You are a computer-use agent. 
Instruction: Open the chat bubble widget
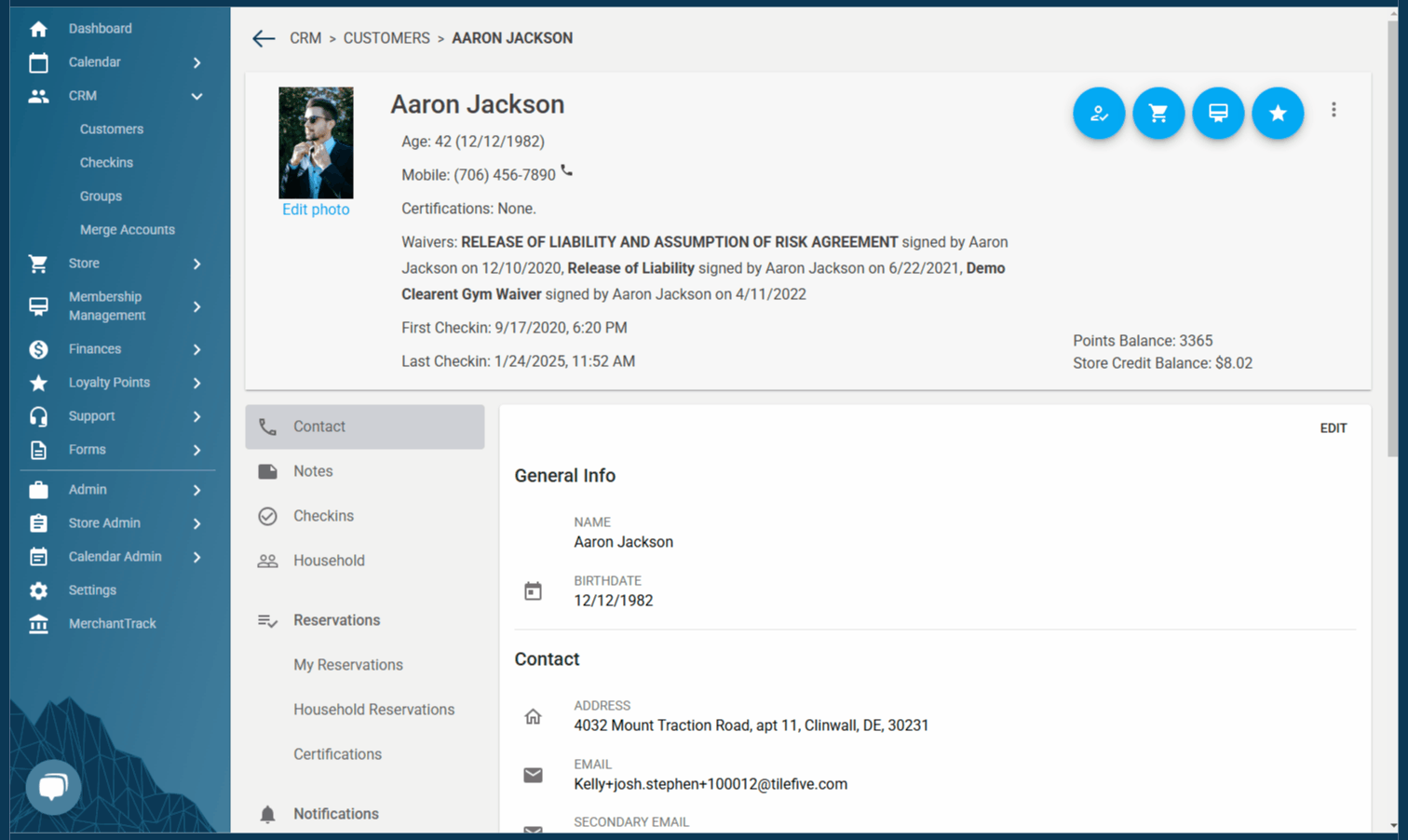pyautogui.click(x=53, y=787)
